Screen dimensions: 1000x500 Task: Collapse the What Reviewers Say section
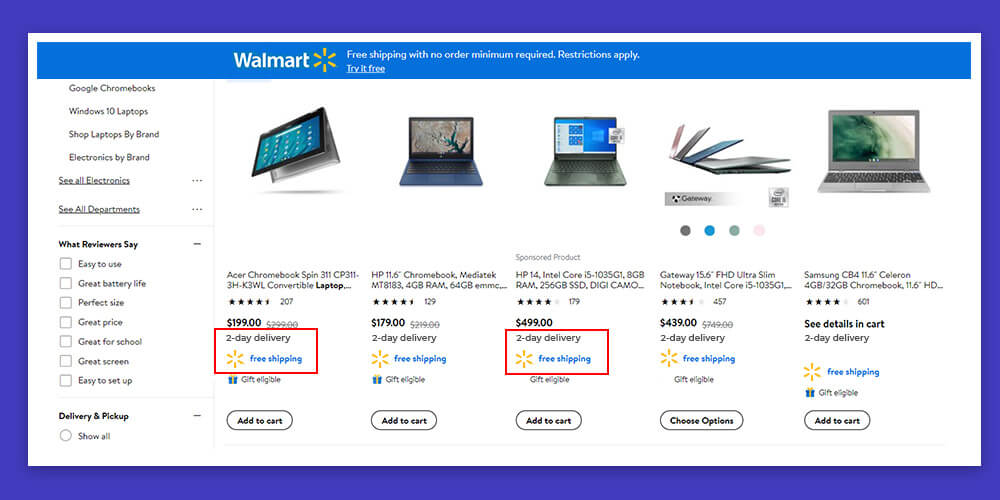point(197,244)
